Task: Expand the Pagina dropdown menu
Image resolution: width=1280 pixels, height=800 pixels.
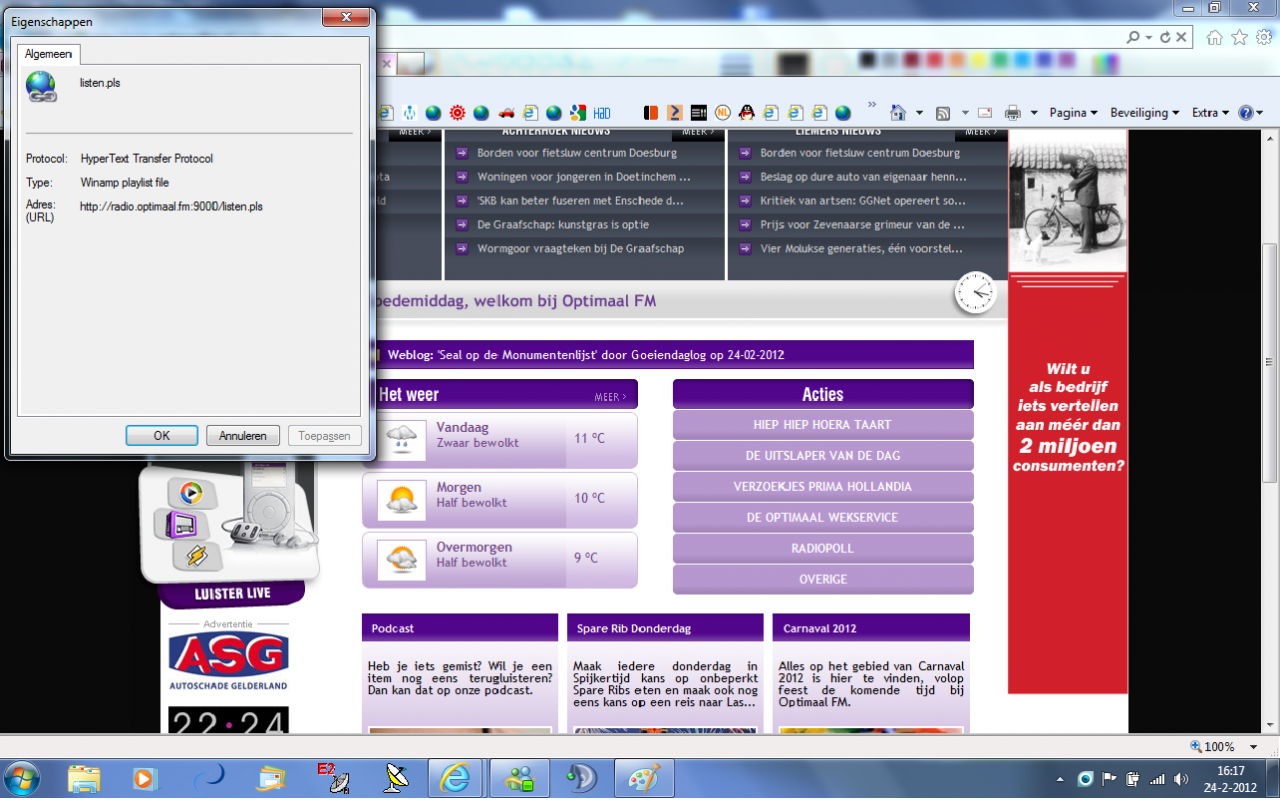Action: 1073,113
